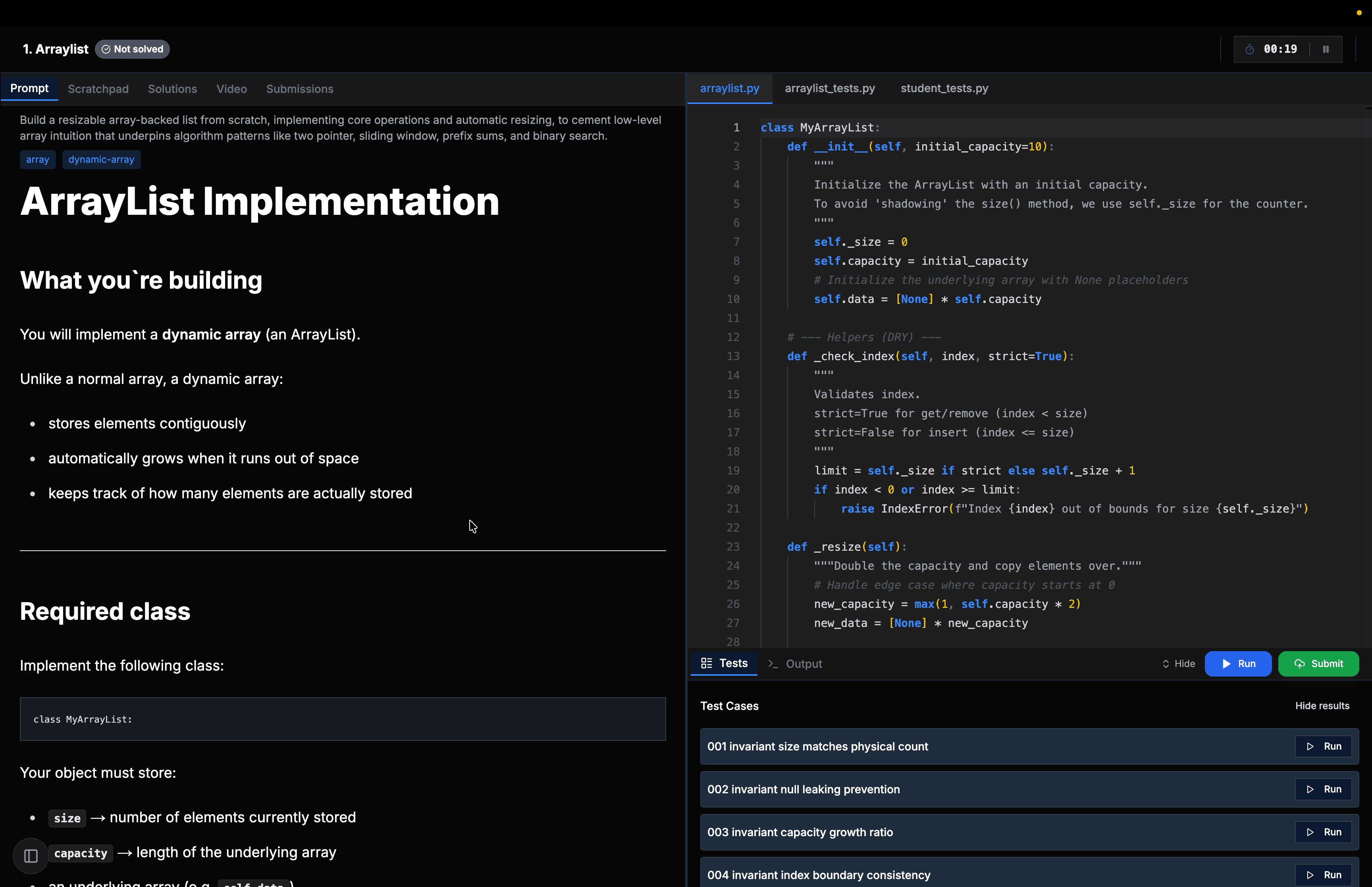The height and width of the screenshot is (887, 1372).
Task: Open the arraylist_tests.py file tab
Action: [830, 89]
